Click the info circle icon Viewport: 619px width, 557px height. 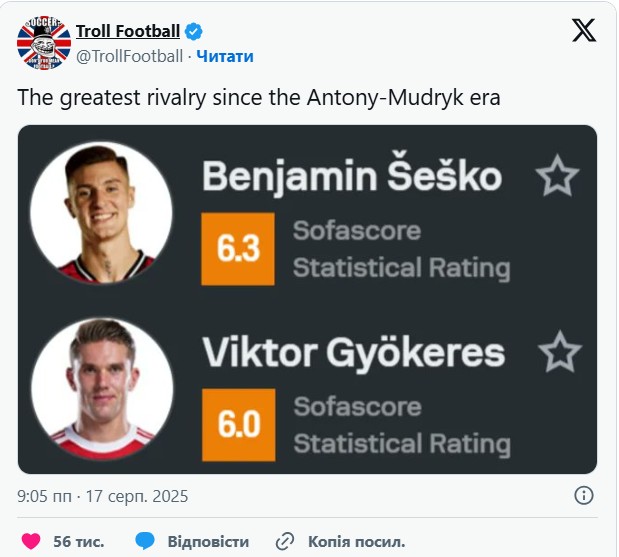tap(584, 495)
